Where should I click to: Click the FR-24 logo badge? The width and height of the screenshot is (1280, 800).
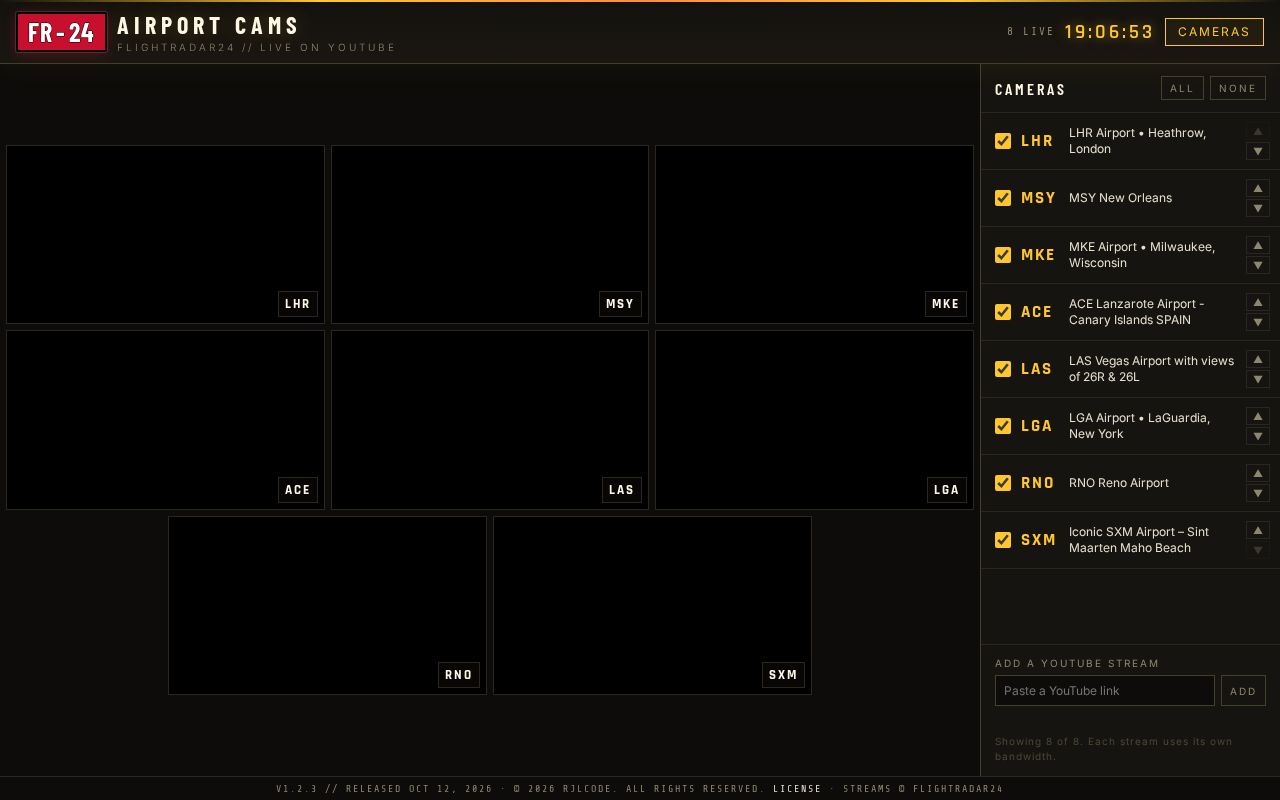(61, 32)
